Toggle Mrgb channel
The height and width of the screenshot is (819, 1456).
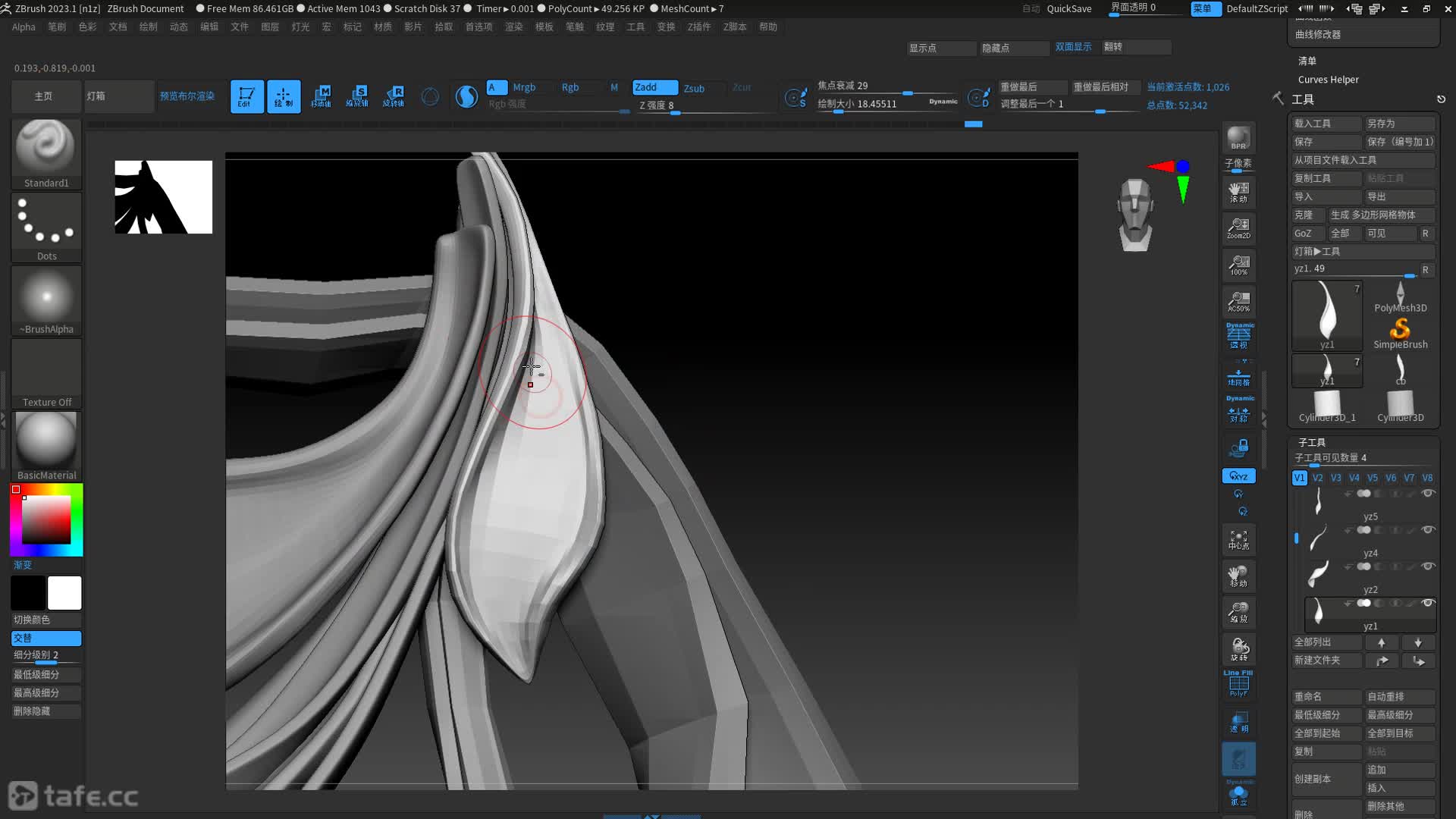pyautogui.click(x=524, y=87)
